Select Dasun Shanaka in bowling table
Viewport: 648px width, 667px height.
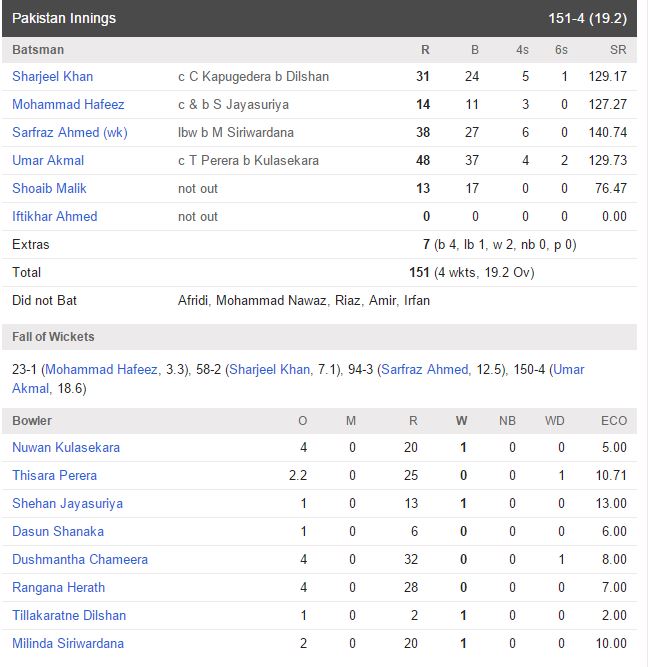click(x=58, y=532)
